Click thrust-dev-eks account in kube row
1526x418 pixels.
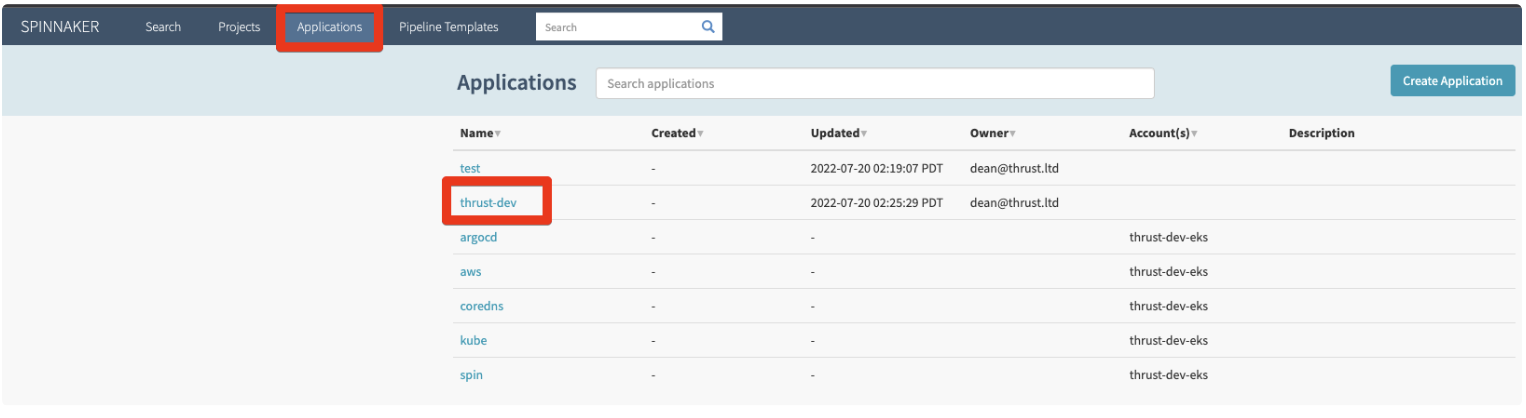[1169, 340]
